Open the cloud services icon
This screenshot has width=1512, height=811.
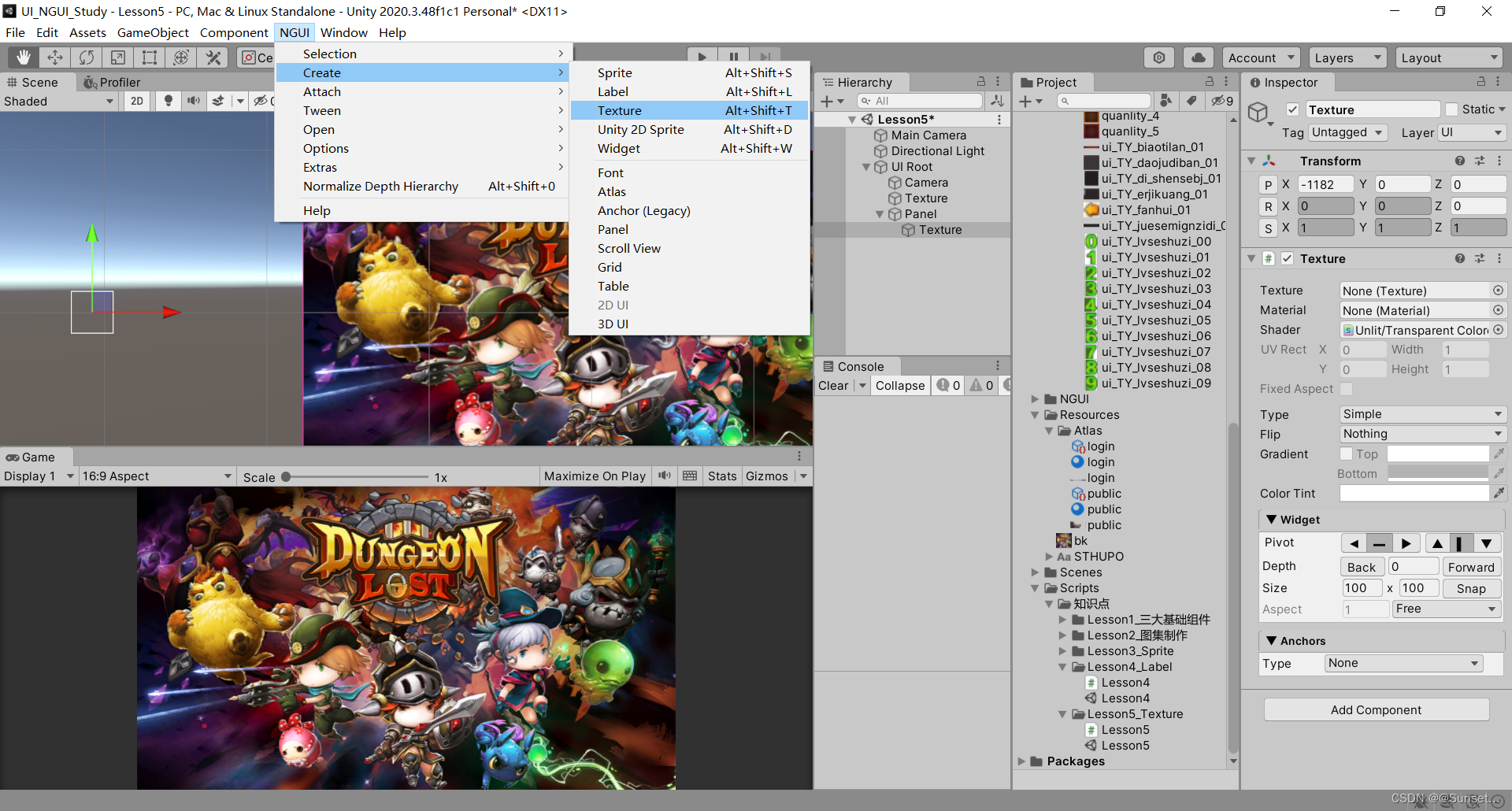(1198, 57)
